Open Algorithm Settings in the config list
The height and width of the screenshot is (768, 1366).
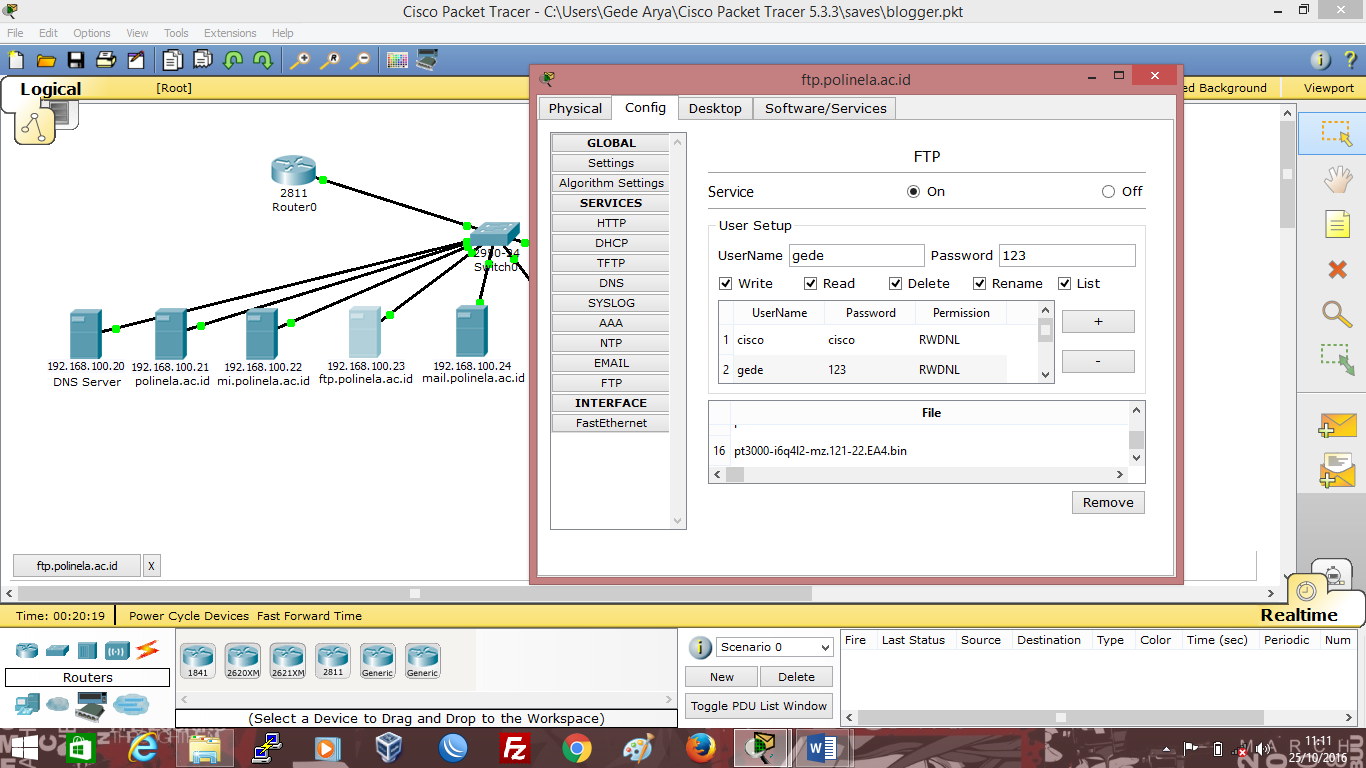coord(611,183)
